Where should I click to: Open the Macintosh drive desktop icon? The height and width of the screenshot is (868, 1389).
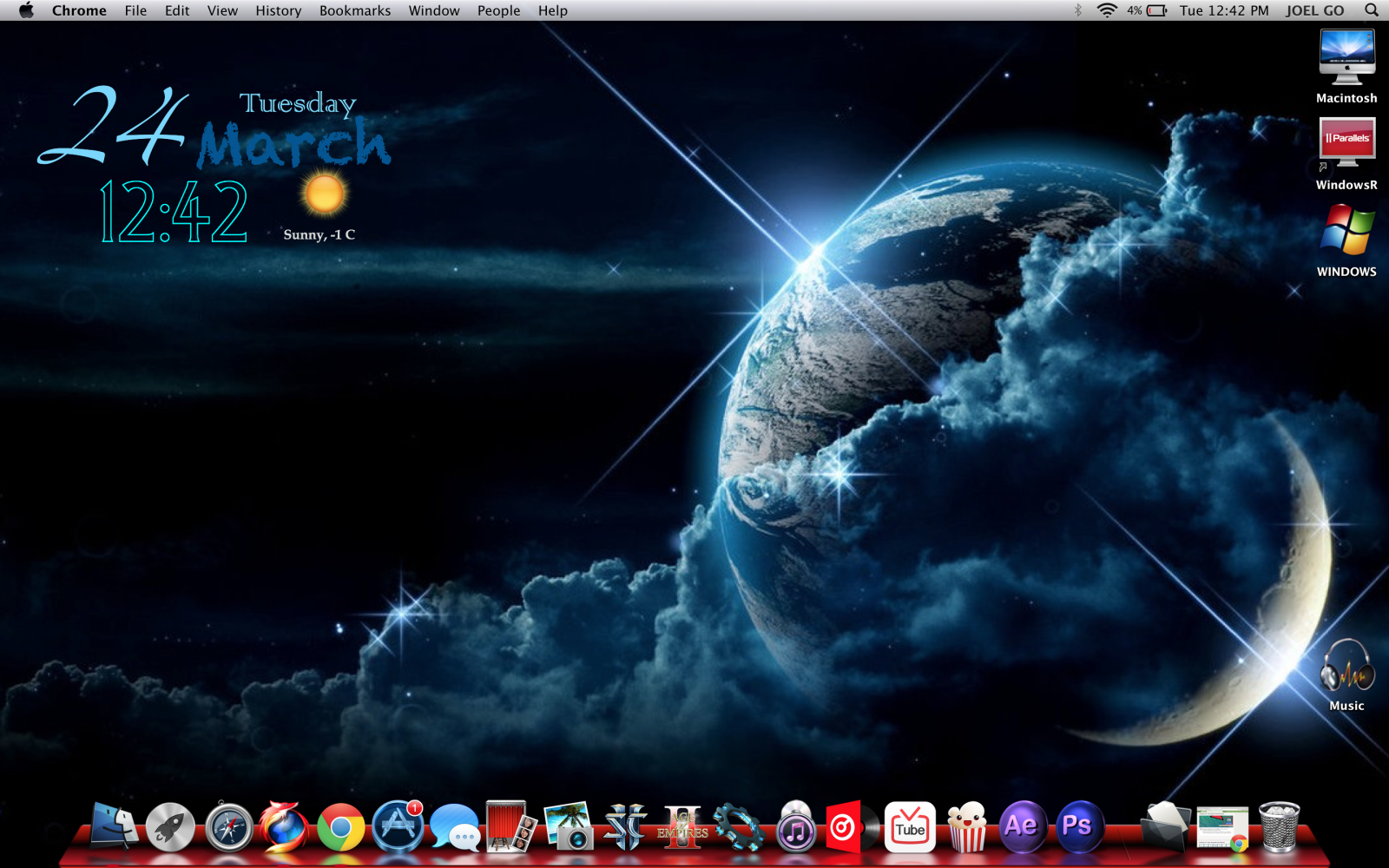tap(1346, 67)
